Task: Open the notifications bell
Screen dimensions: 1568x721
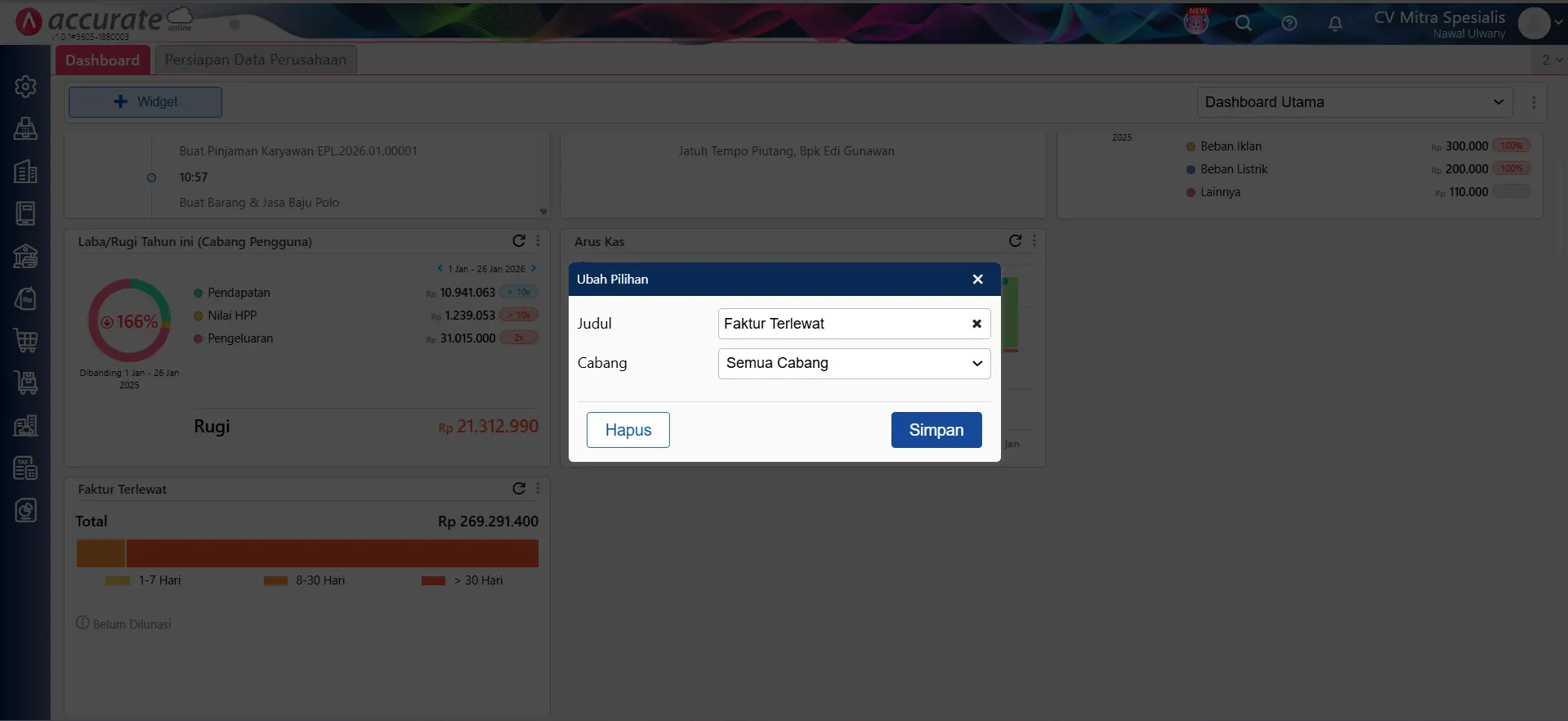Action: coord(1335,23)
